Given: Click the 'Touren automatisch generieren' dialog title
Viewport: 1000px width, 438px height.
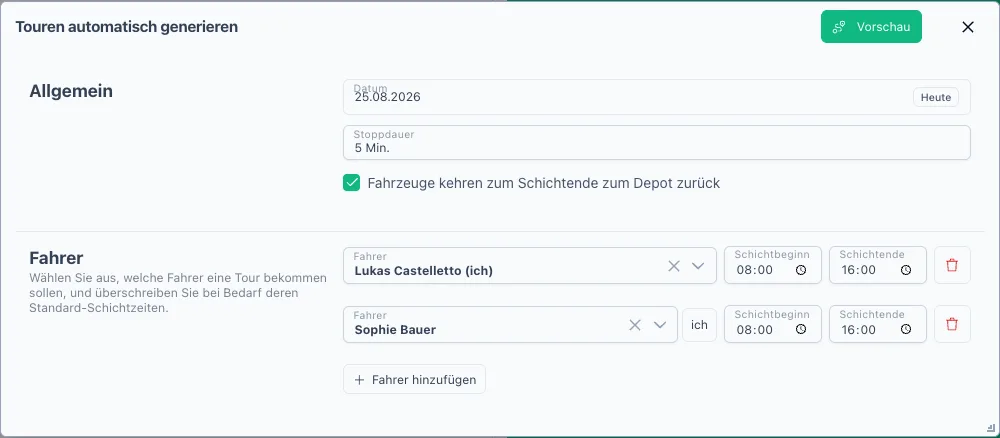Looking at the screenshot, I should pos(126,27).
